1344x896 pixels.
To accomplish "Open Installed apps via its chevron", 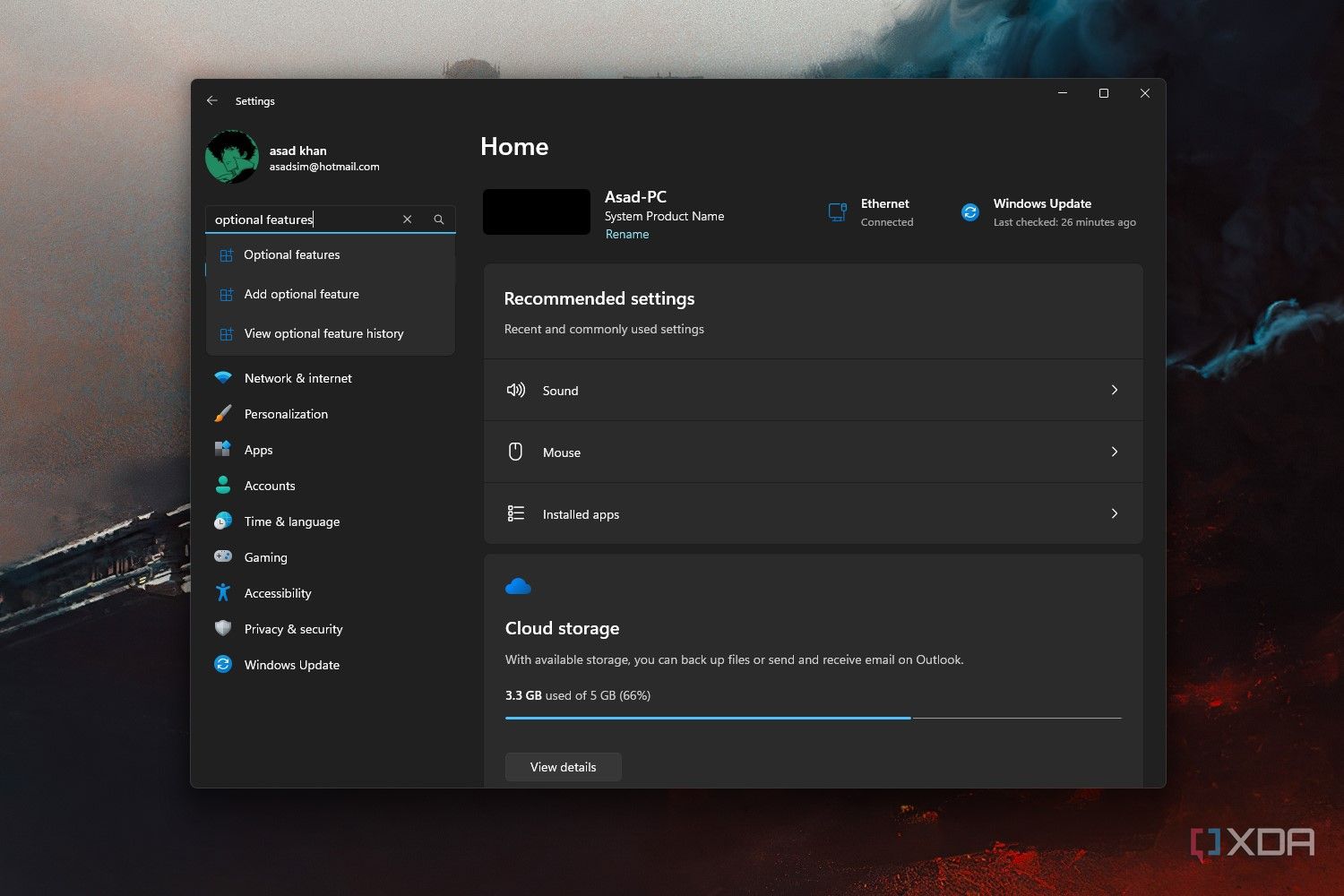I will [x=1115, y=513].
